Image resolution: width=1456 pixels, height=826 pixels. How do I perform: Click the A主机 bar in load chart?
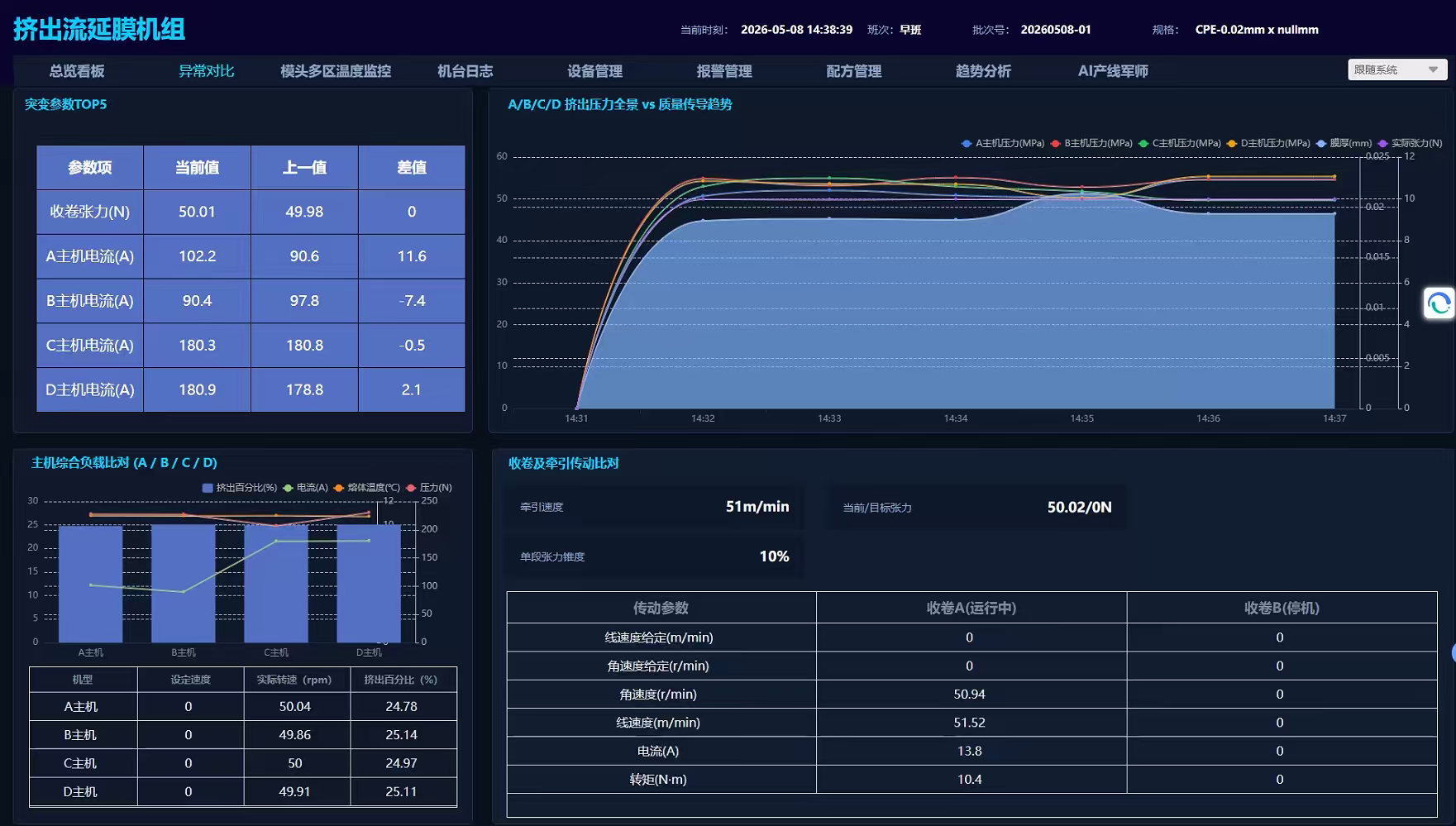[91, 584]
